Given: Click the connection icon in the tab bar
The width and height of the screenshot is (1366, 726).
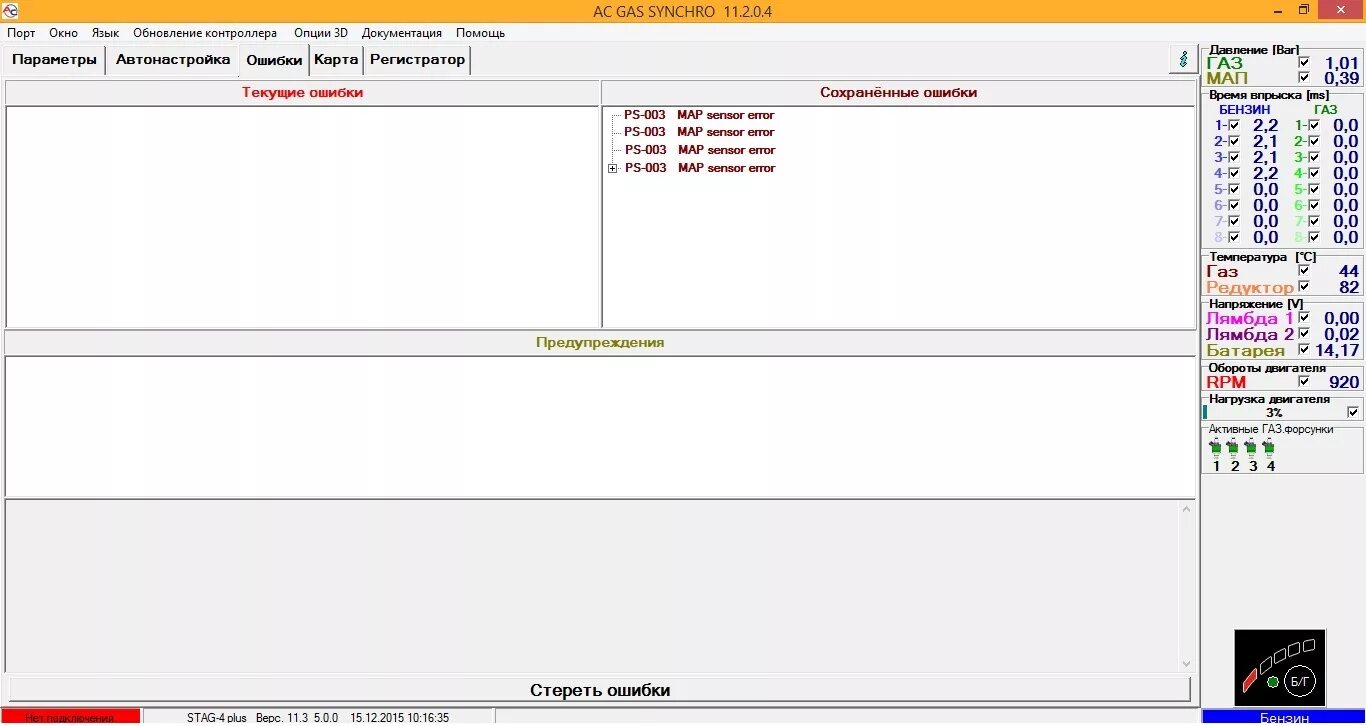Looking at the screenshot, I should 1184,59.
